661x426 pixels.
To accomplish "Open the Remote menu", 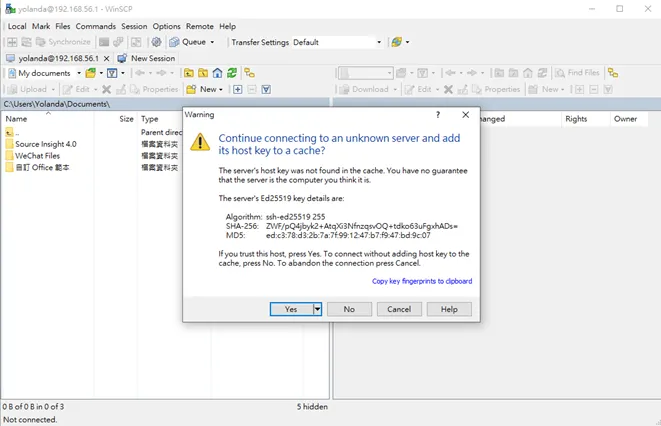I will [200, 26].
